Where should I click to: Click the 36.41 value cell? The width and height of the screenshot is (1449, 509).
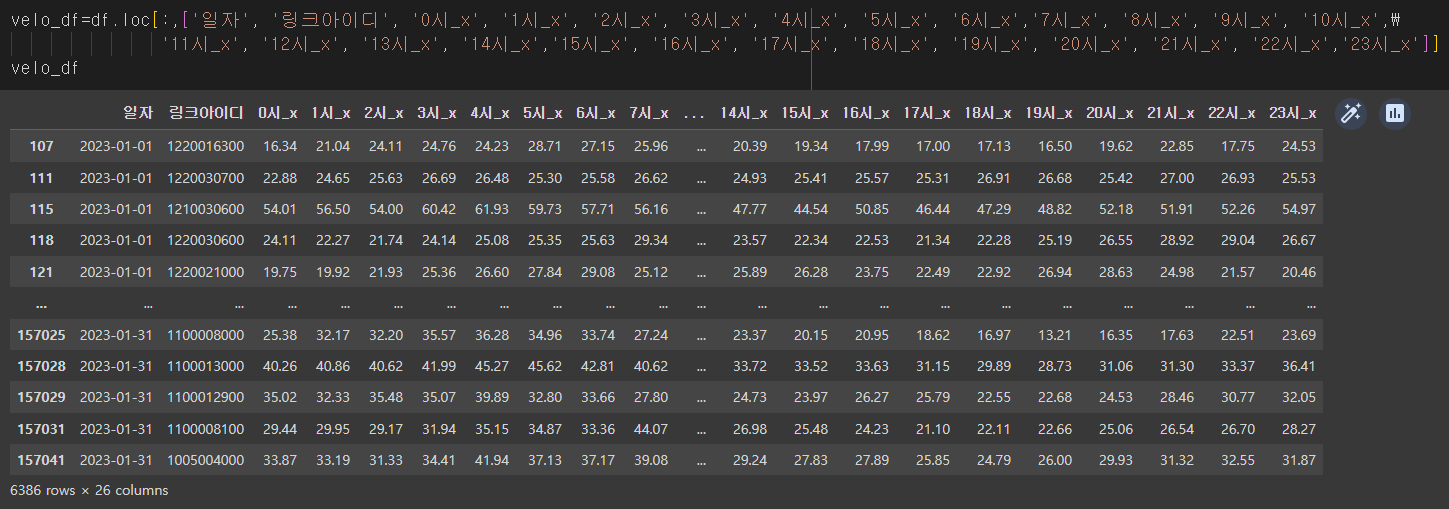click(1298, 366)
